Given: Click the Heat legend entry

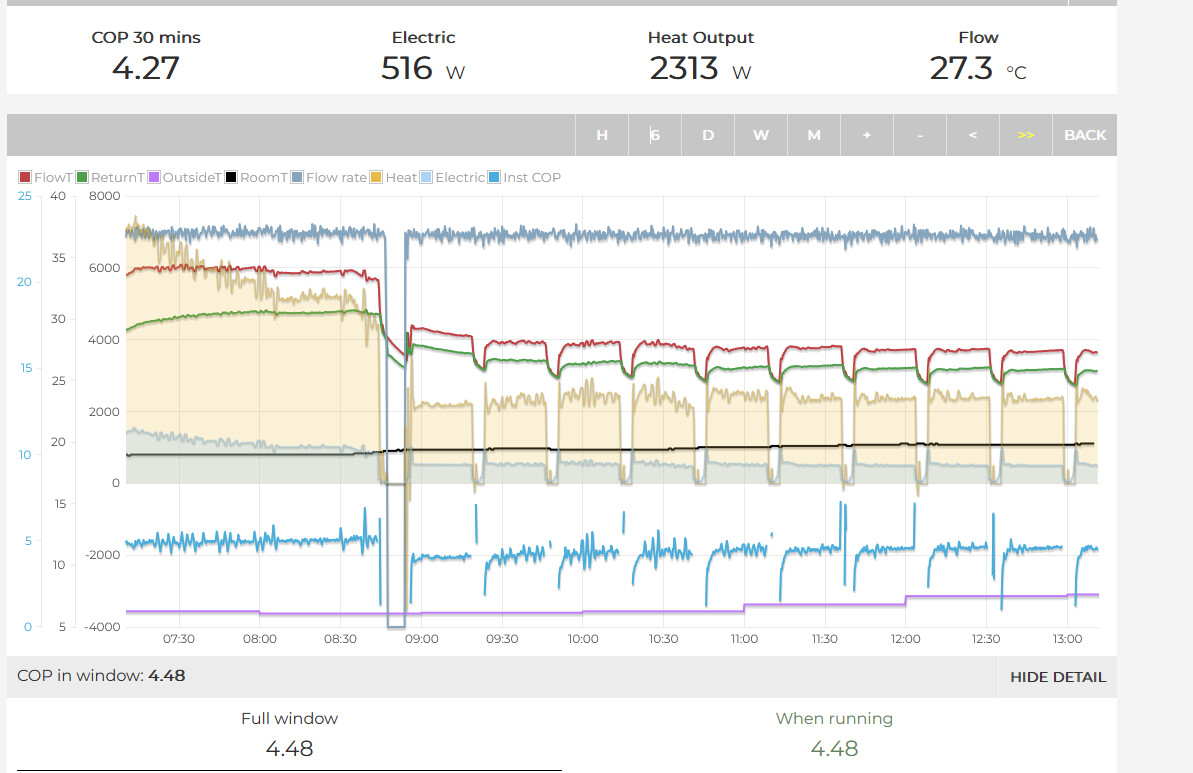Looking at the screenshot, I should 394,178.
